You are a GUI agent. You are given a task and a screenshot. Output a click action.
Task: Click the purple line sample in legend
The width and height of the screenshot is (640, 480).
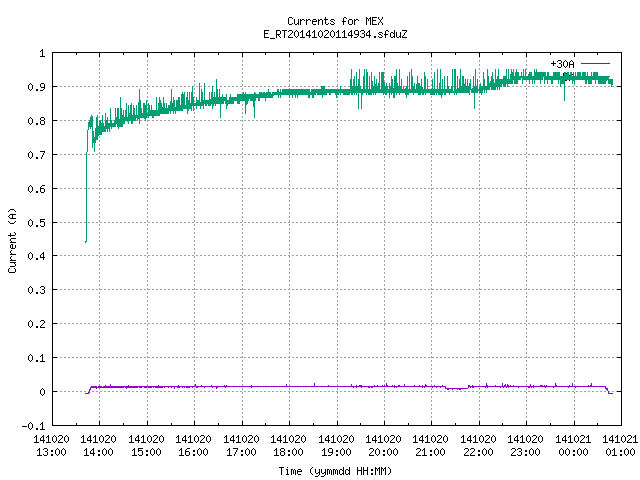point(595,64)
